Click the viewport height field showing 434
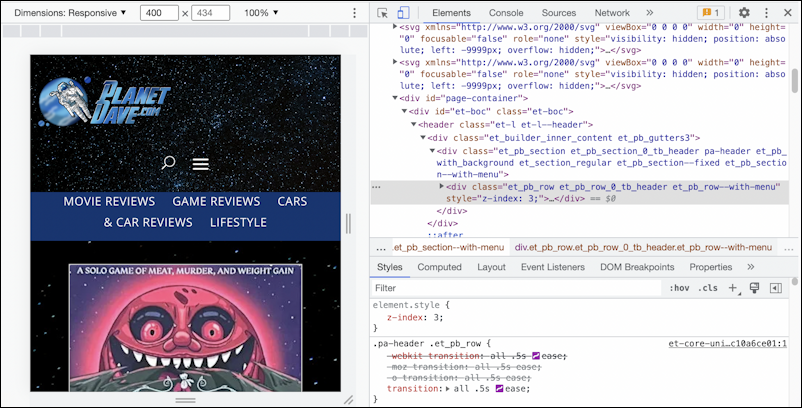Screen dimensions: 802x408 click(x=210, y=13)
